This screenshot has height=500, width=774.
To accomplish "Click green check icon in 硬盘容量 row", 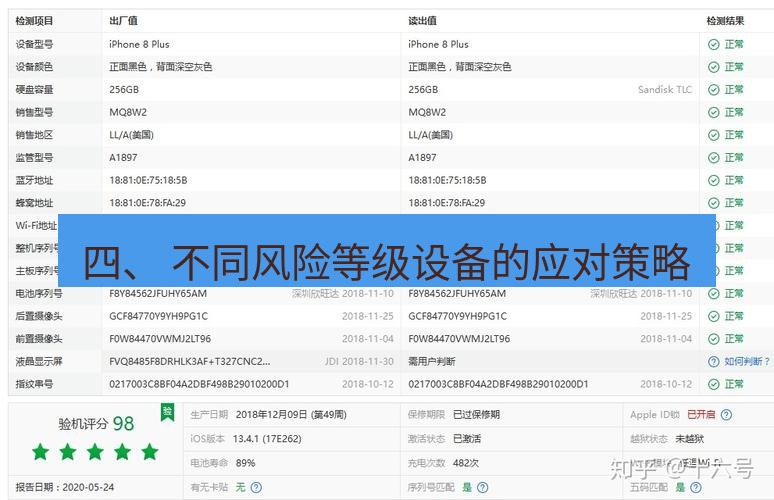I will pyautogui.click(x=713, y=90).
